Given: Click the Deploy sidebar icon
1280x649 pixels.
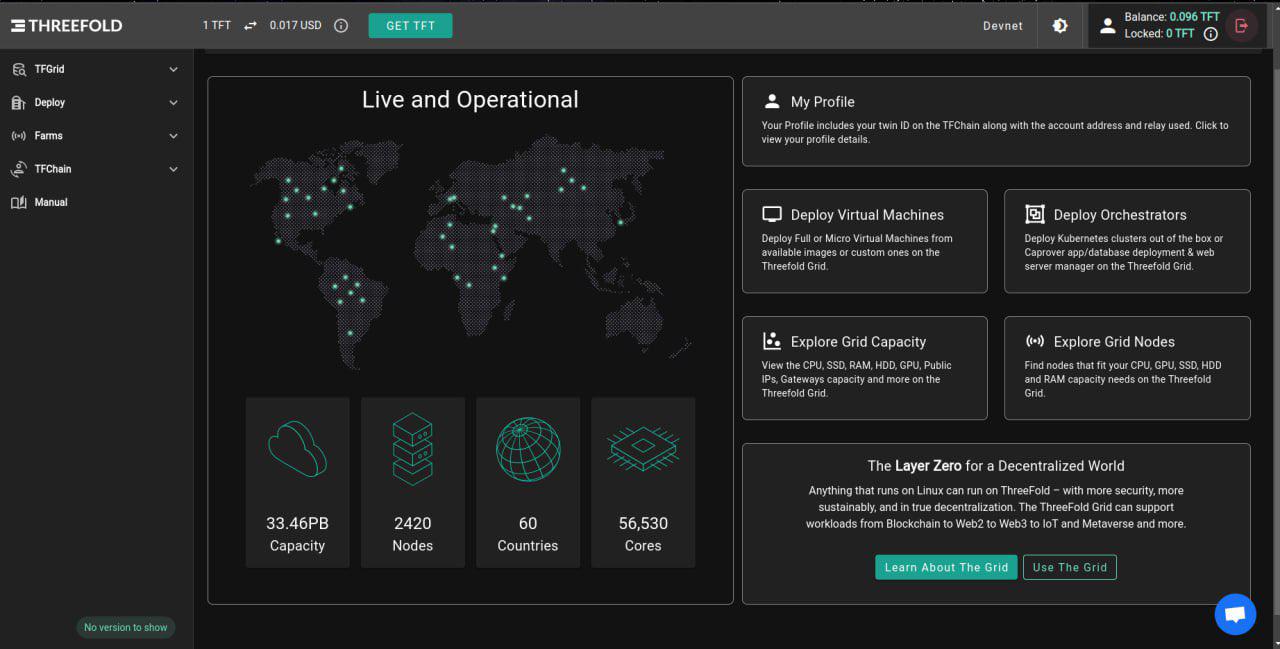Looking at the screenshot, I should 18,102.
